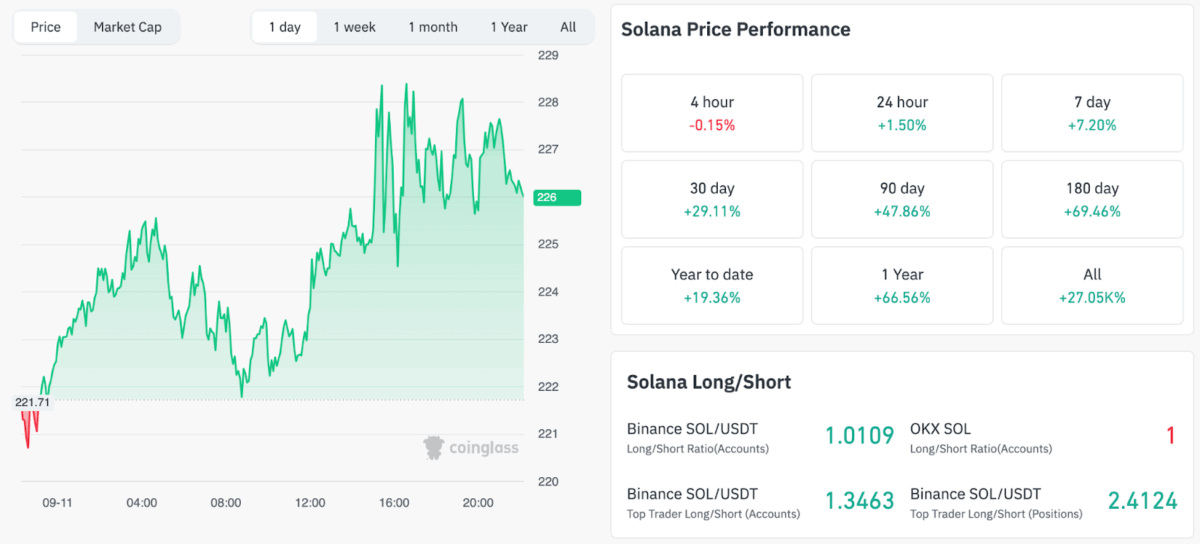
Task: Click Binance Top Trader Long/Short (Accounts) label
Action: pyautogui.click(x=713, y=503)
